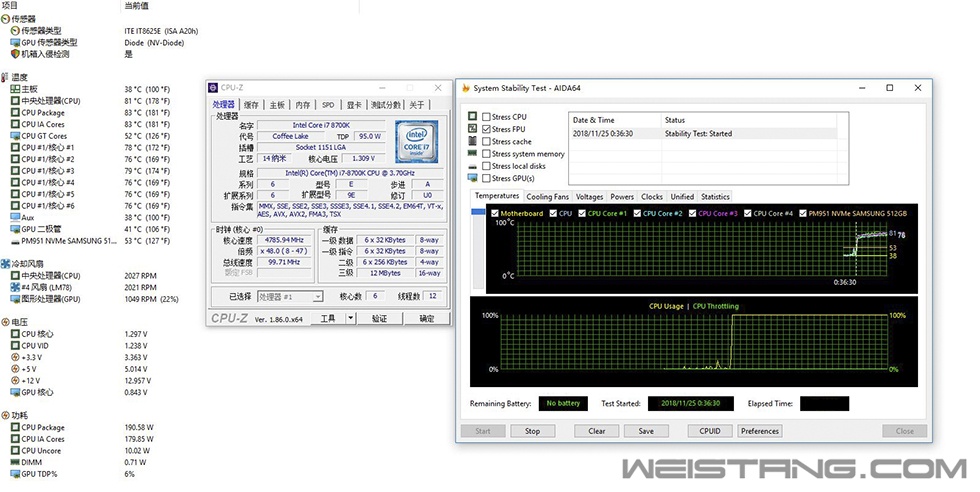Click the 图形处理器(GPU) fan row icon
This screenshot has width=980, height=492.
click(x=16, y=299)
